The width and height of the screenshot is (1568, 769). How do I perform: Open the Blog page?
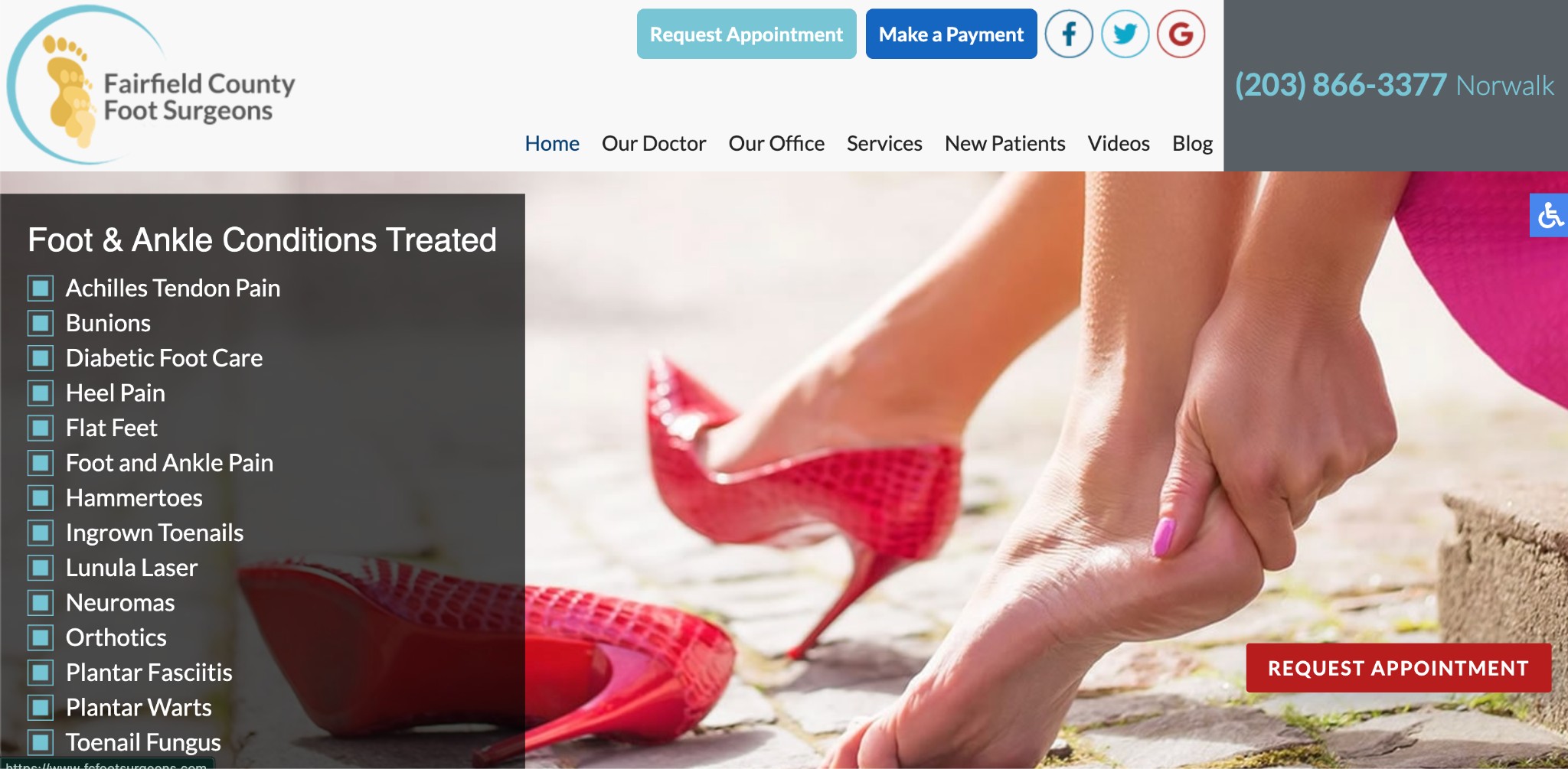[1192, 143]
